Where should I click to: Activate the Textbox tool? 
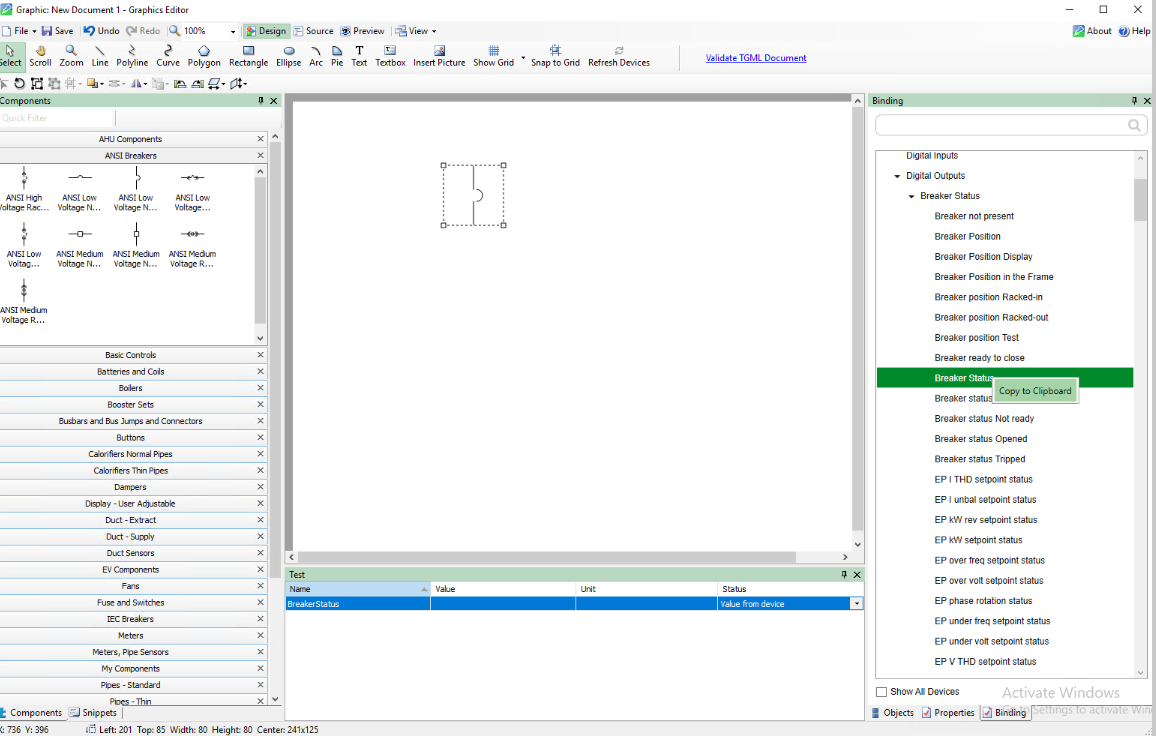coord(390,55)
